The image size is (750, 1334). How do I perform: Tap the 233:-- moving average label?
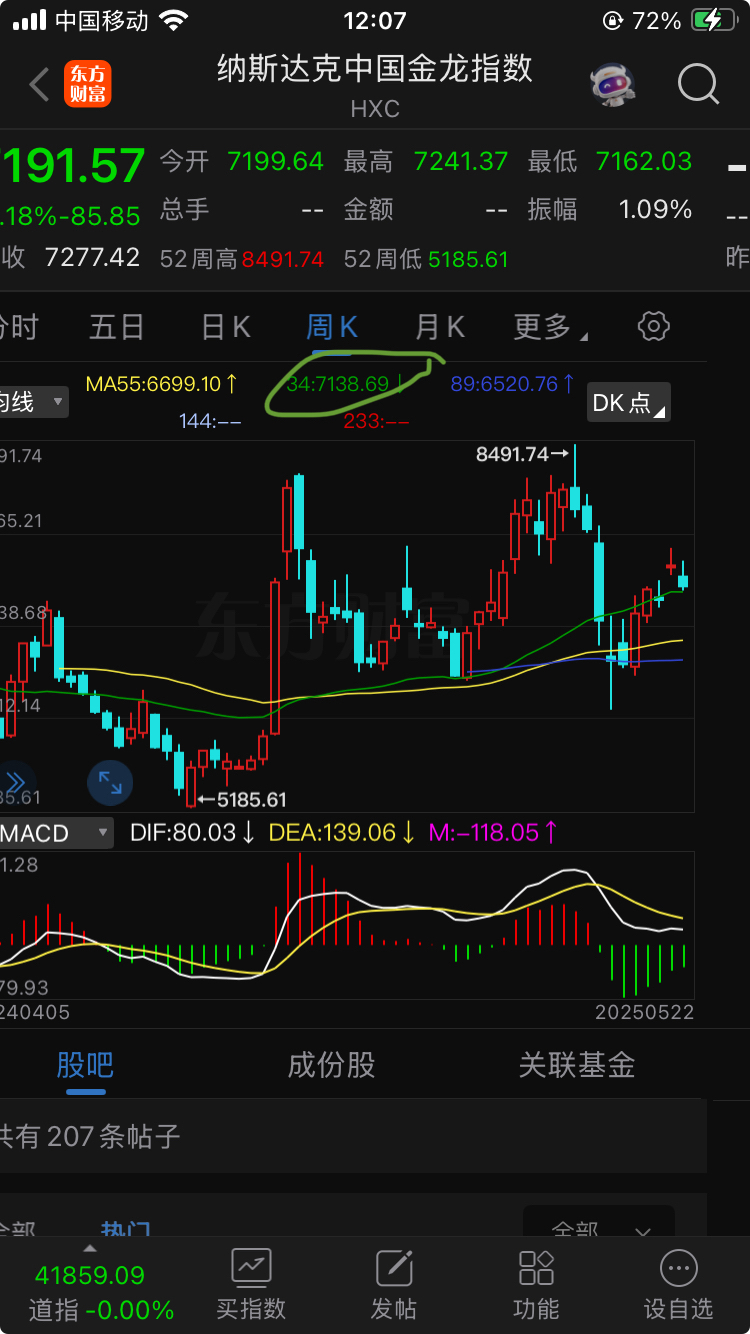click(x=376, y=421)
